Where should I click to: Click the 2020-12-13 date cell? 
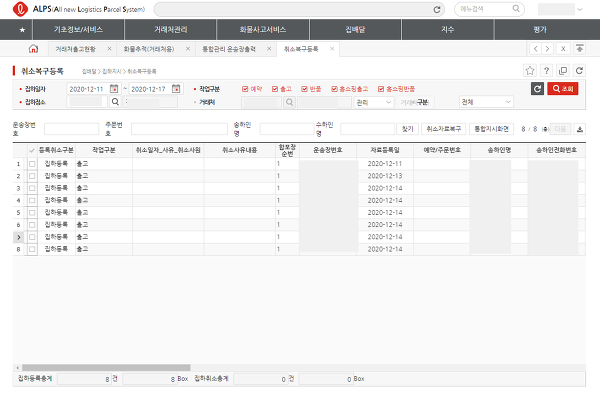click(385, 176)
